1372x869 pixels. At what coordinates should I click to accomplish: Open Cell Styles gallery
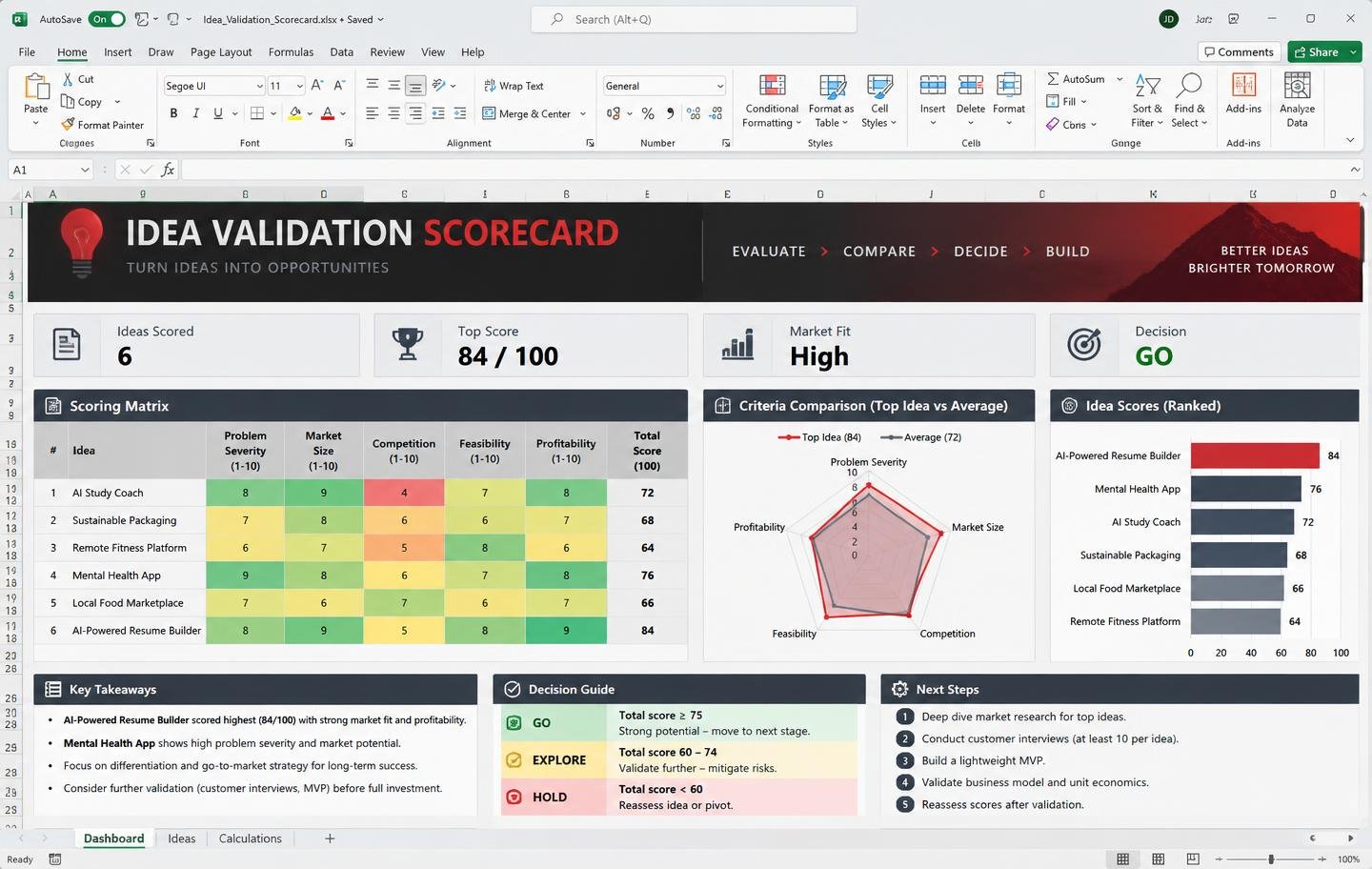pos(879,101)
